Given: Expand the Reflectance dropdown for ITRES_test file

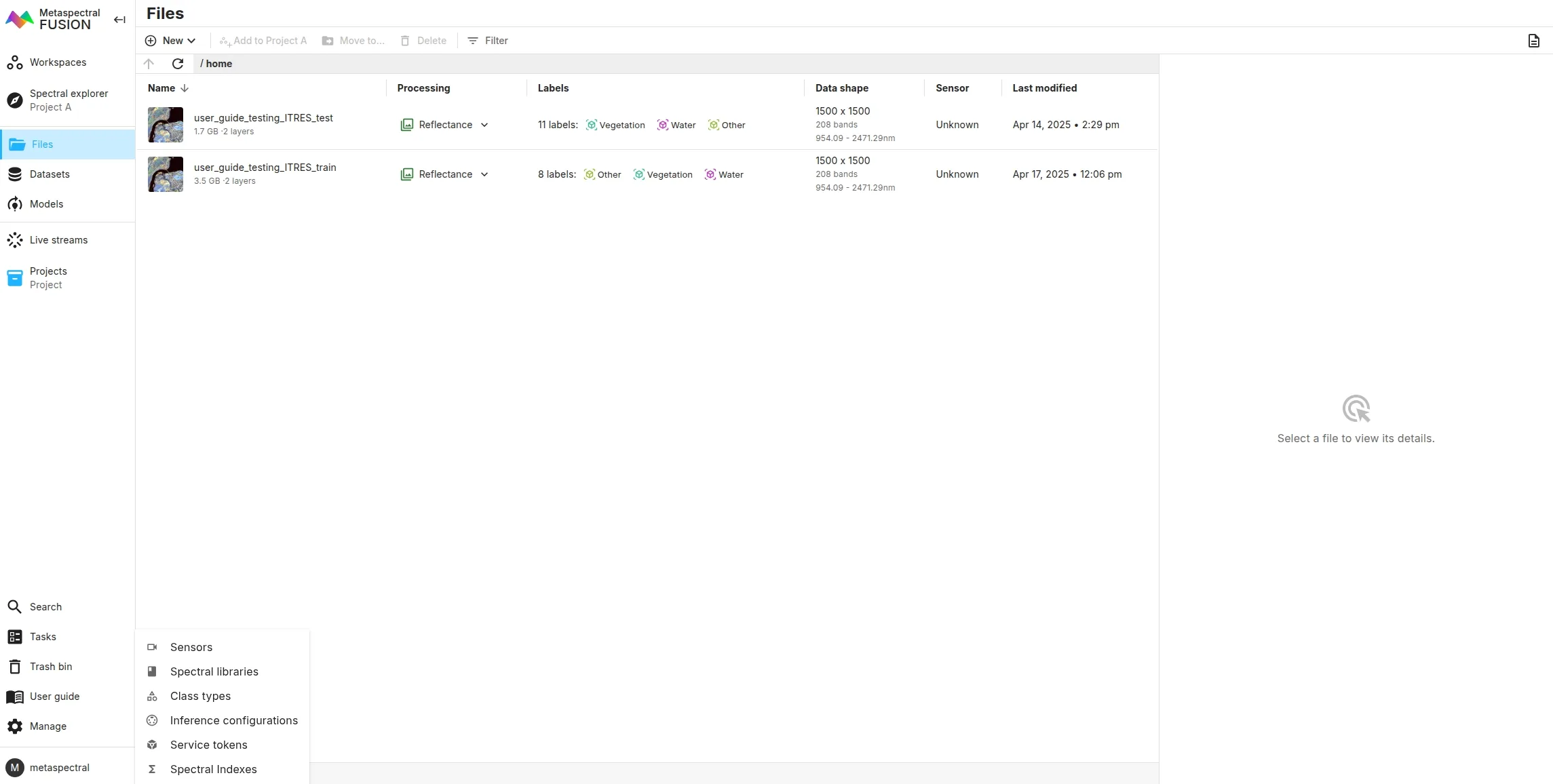Looking at the screenshot, I should pyautogui.click(x=484, y=125).
